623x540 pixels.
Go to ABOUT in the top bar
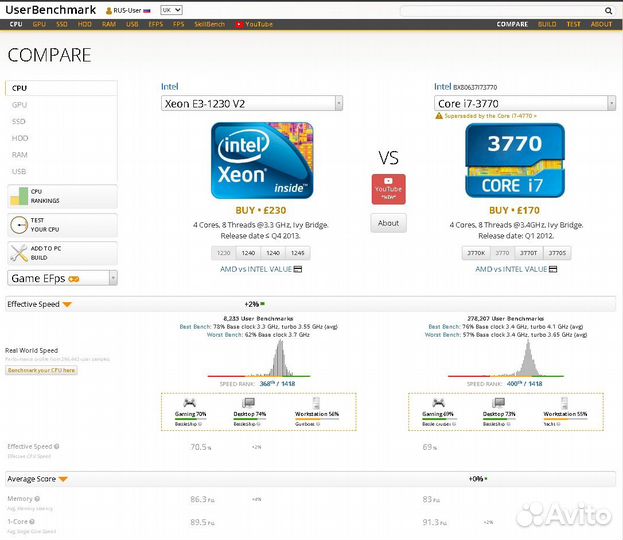tap(601, 24)
